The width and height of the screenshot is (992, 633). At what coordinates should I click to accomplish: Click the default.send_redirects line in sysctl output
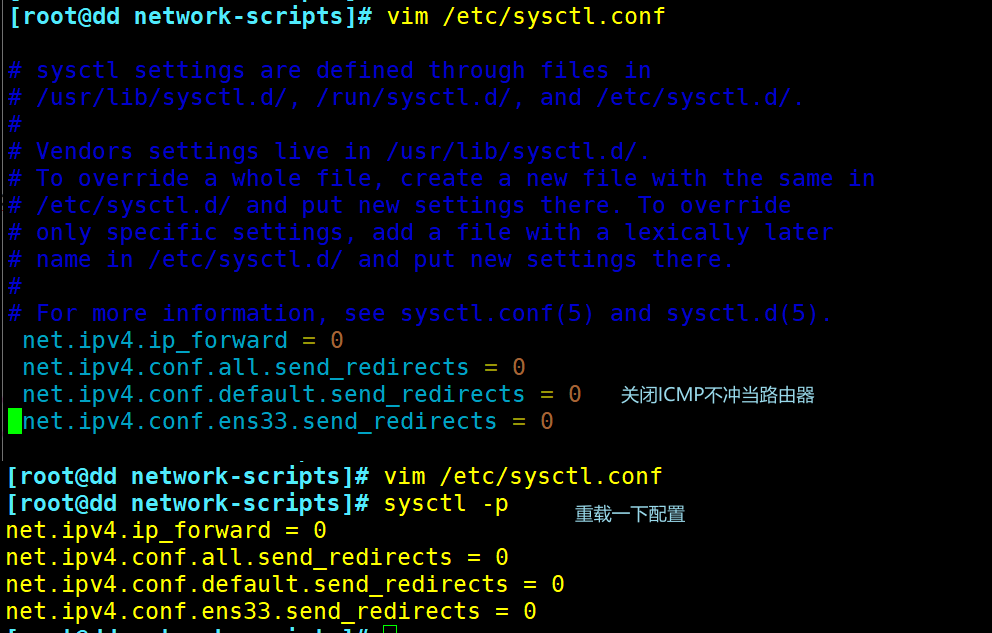click(285, 584)
